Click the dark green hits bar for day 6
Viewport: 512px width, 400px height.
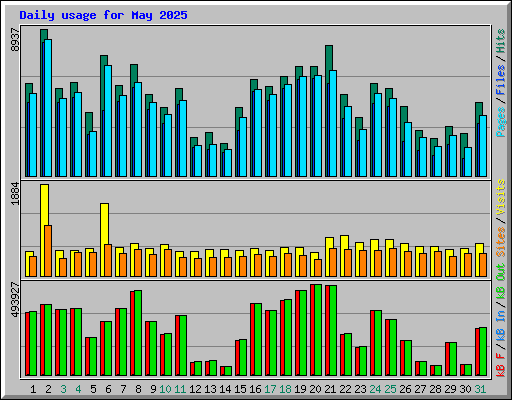click(x=104, y=60)
